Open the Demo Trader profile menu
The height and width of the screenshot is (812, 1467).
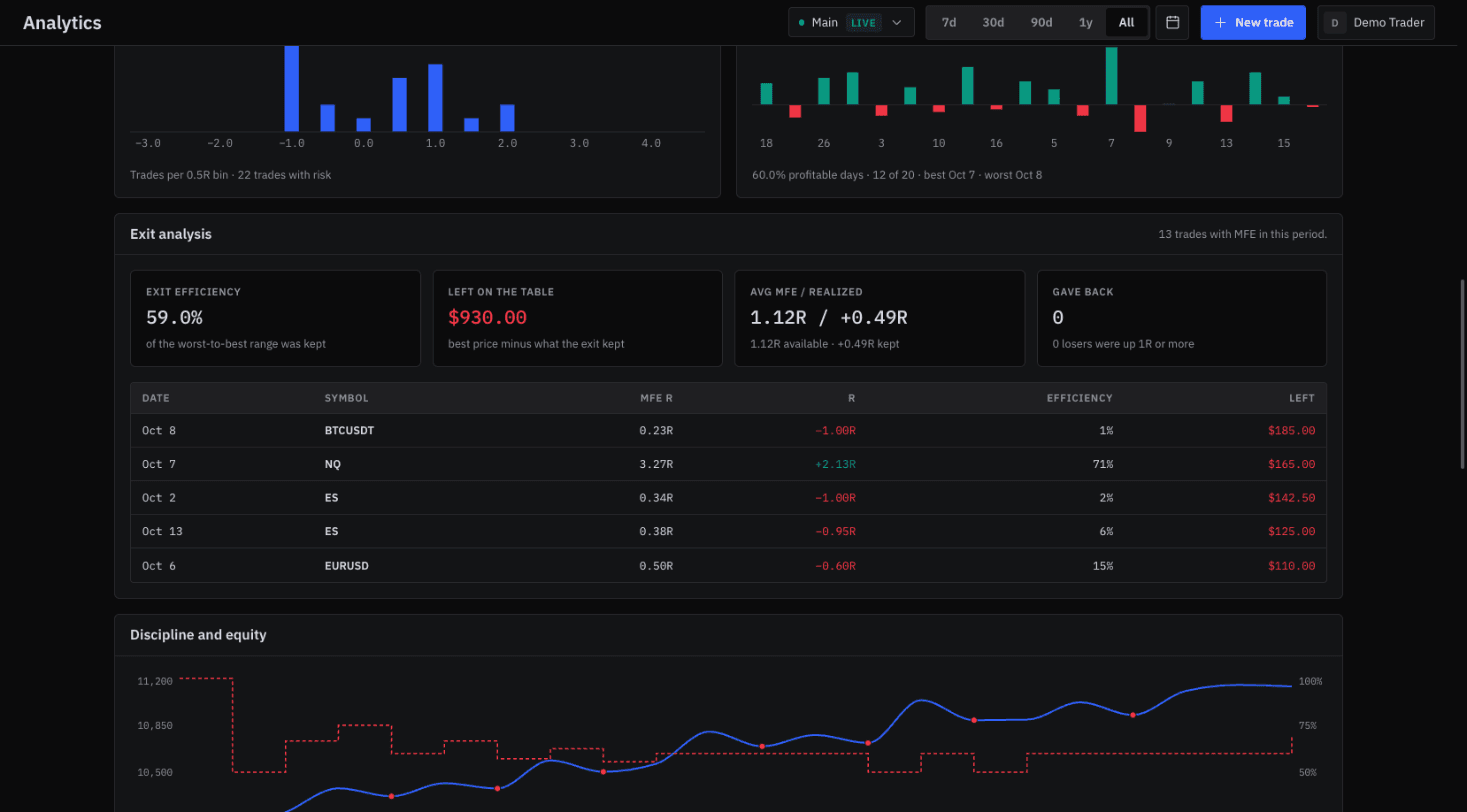(1376, 22)
